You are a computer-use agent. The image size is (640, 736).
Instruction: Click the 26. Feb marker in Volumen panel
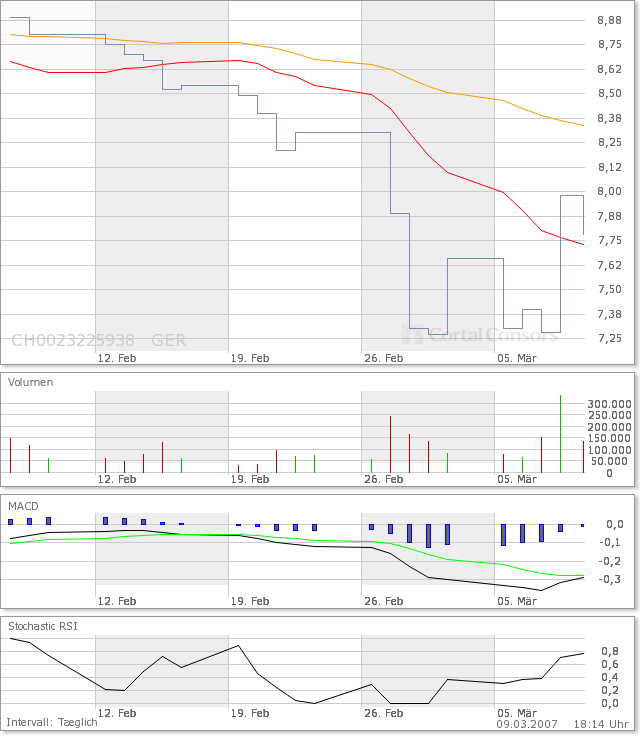pyautogui.click(x=383, y=479)
